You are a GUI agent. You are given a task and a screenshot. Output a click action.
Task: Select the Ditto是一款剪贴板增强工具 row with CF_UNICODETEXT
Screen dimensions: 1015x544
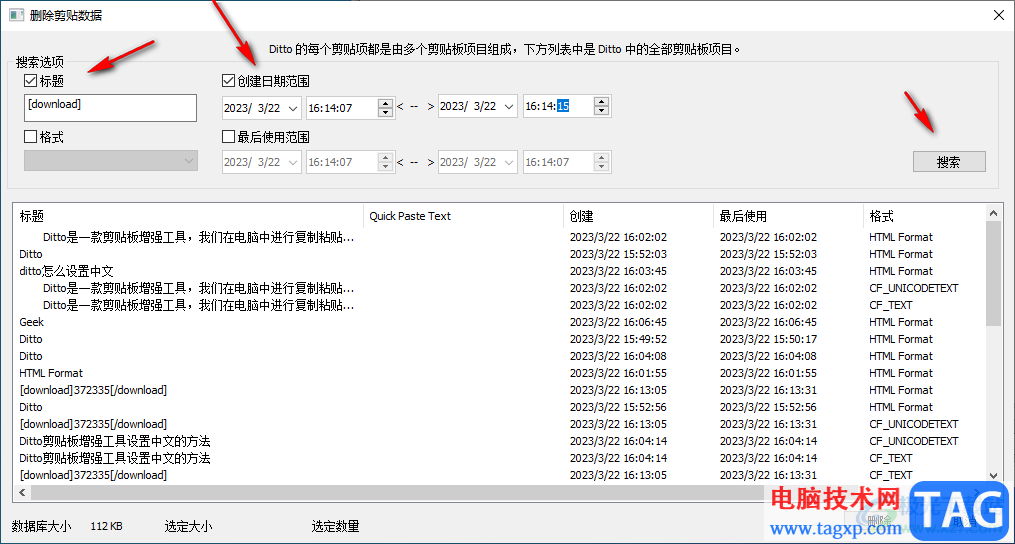pos(499,288)
